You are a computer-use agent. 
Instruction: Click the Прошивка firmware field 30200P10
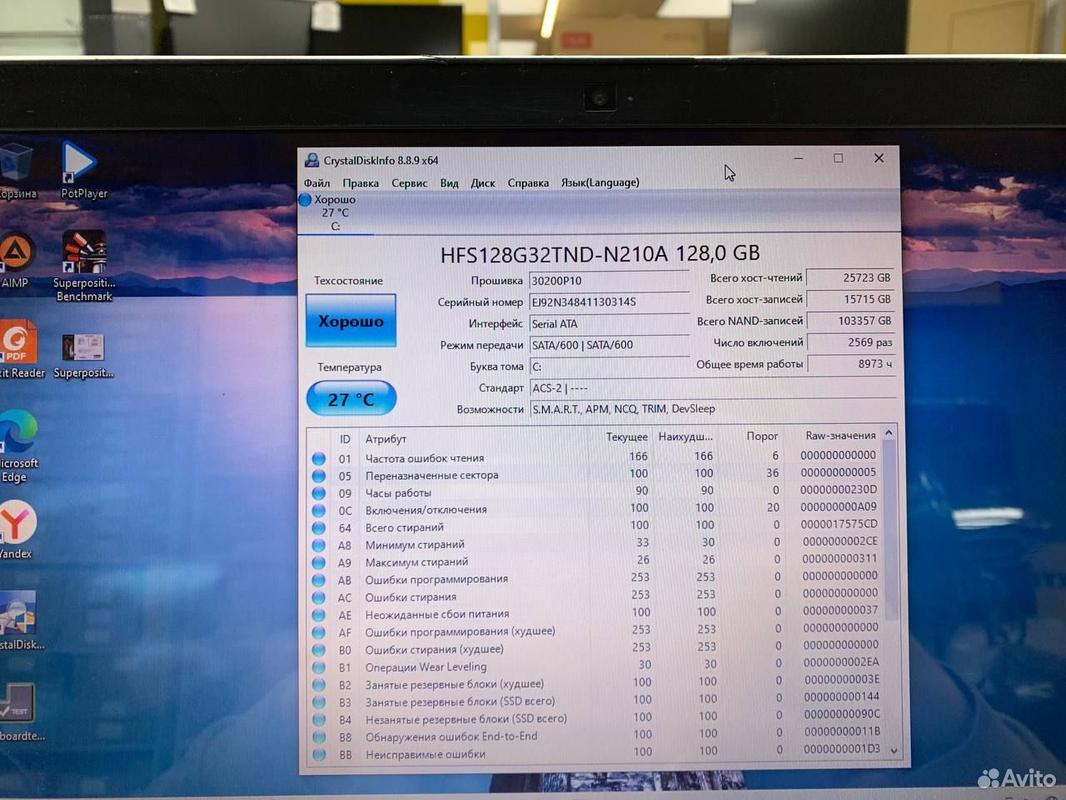pyautogui.click(x=608, y=281)
